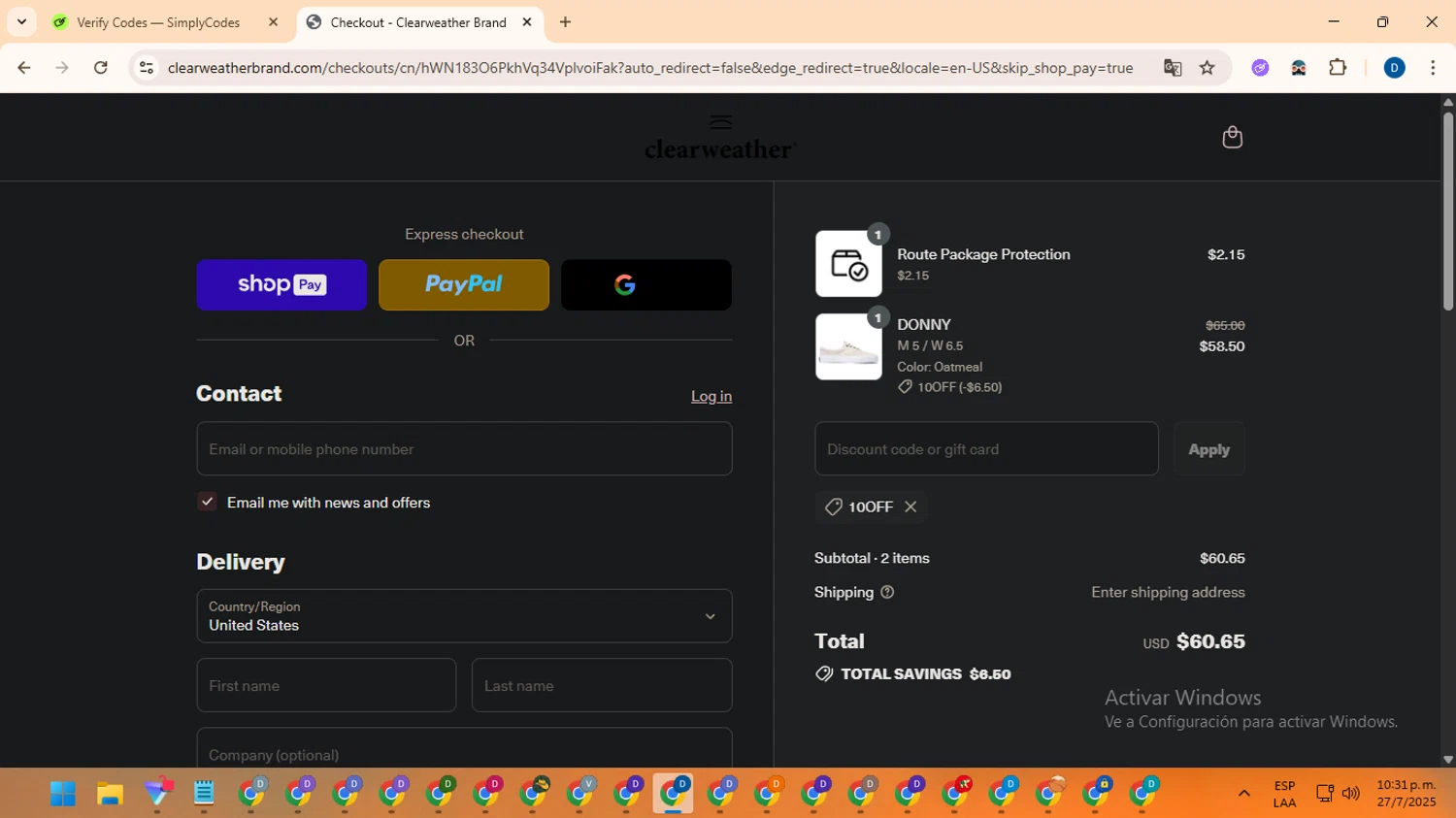Choose PayPal express checkout

(464, 284)
